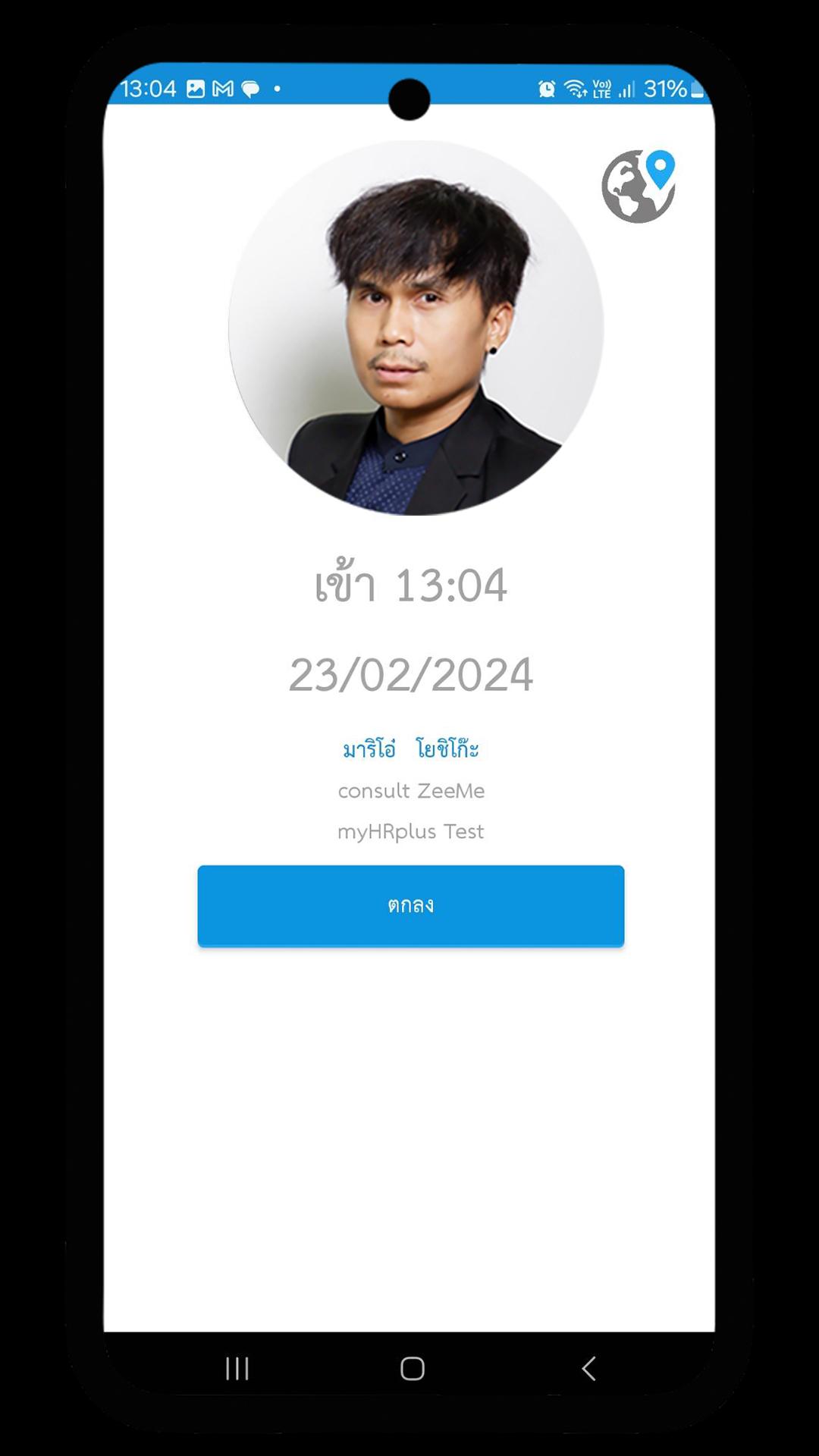Tap the consult ZeeMe position text

tap(410, 791)
